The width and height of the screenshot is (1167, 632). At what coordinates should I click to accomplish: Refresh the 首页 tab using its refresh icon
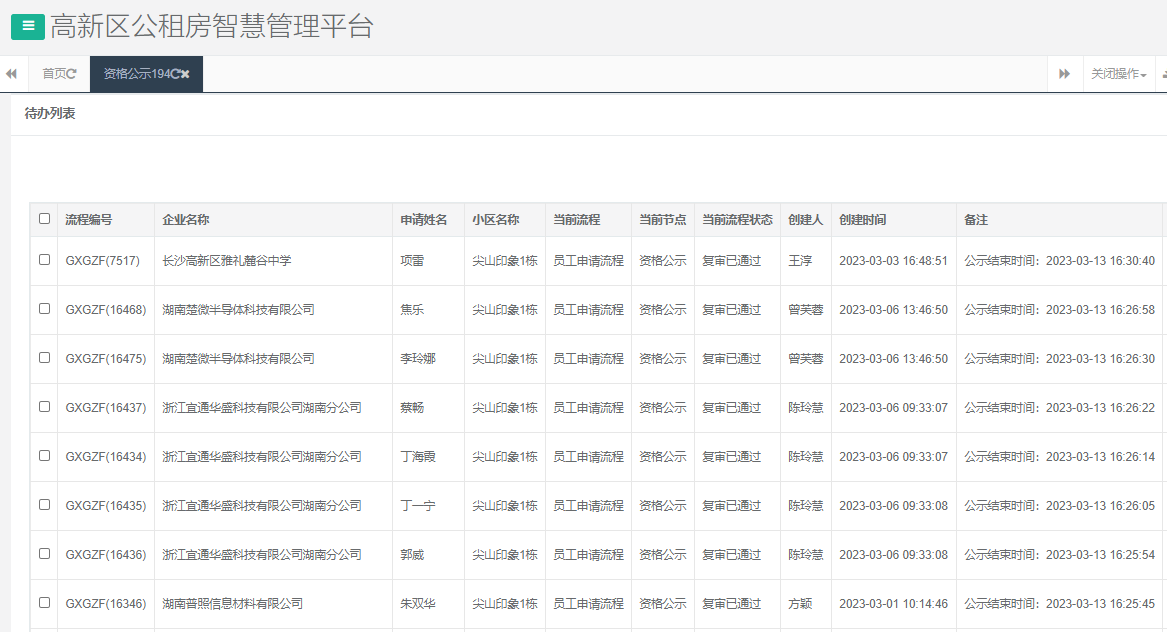point(73,73)
